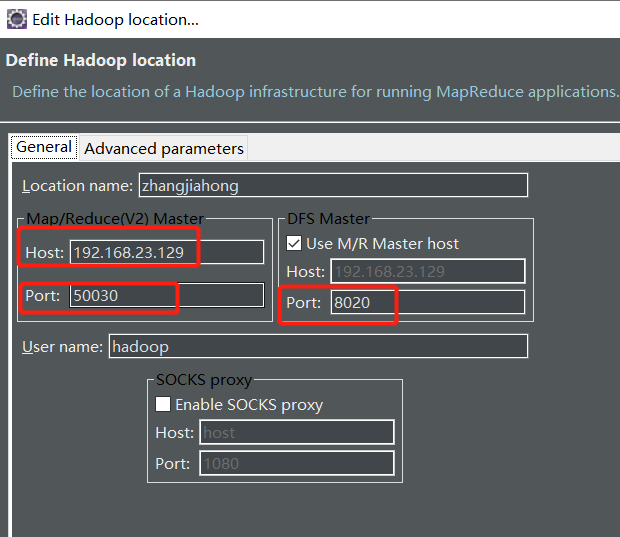Uncheck Use M/R Master host checkbox
This screenshot has width=620, height=537.
(x=294, y=243)
